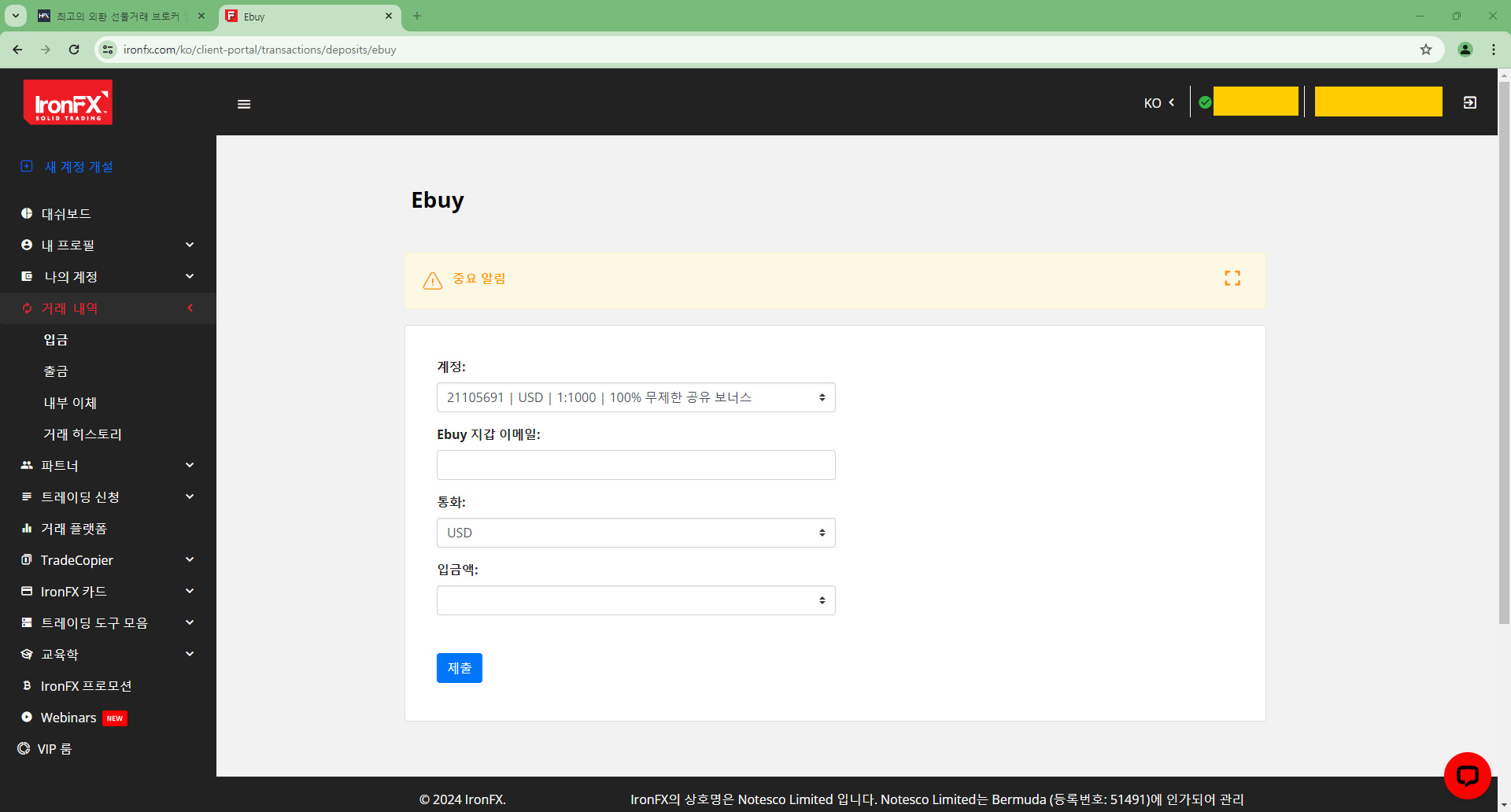Open the USD currency dropdown
This screenshot has width=1511, height=812.
click(635, 533)
